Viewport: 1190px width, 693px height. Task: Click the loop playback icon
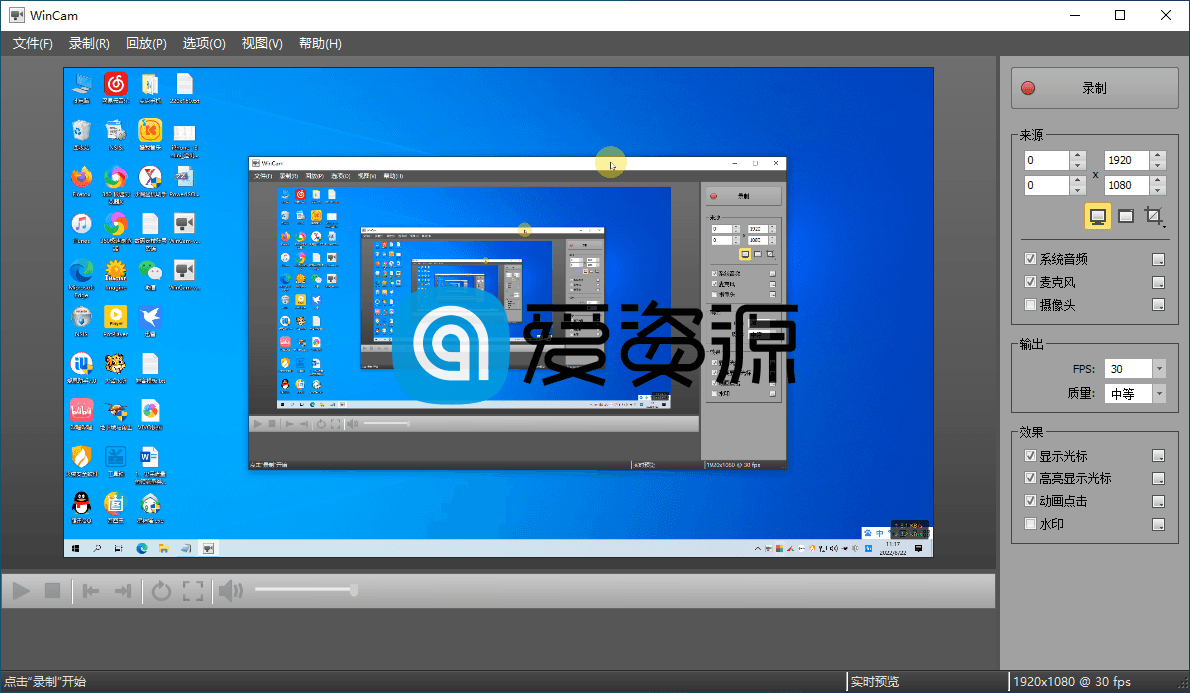point(161,590)
